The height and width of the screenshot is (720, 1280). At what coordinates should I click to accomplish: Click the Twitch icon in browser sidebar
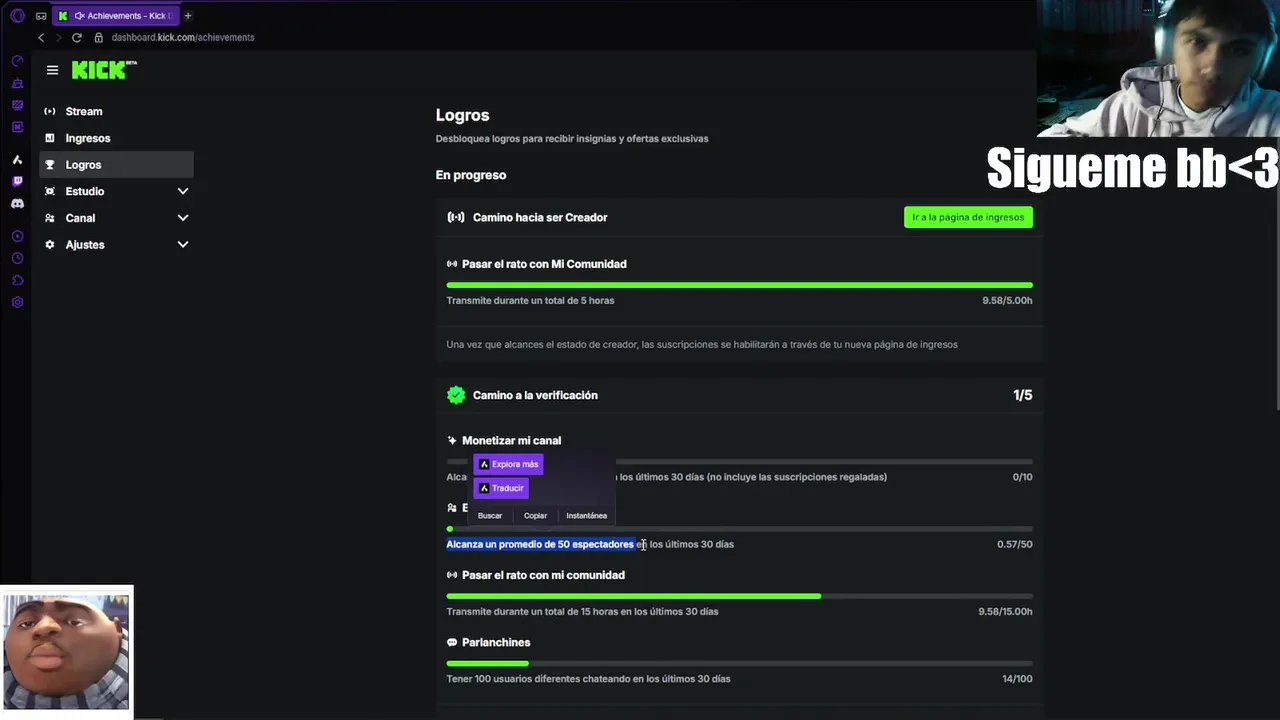(17, 181)
